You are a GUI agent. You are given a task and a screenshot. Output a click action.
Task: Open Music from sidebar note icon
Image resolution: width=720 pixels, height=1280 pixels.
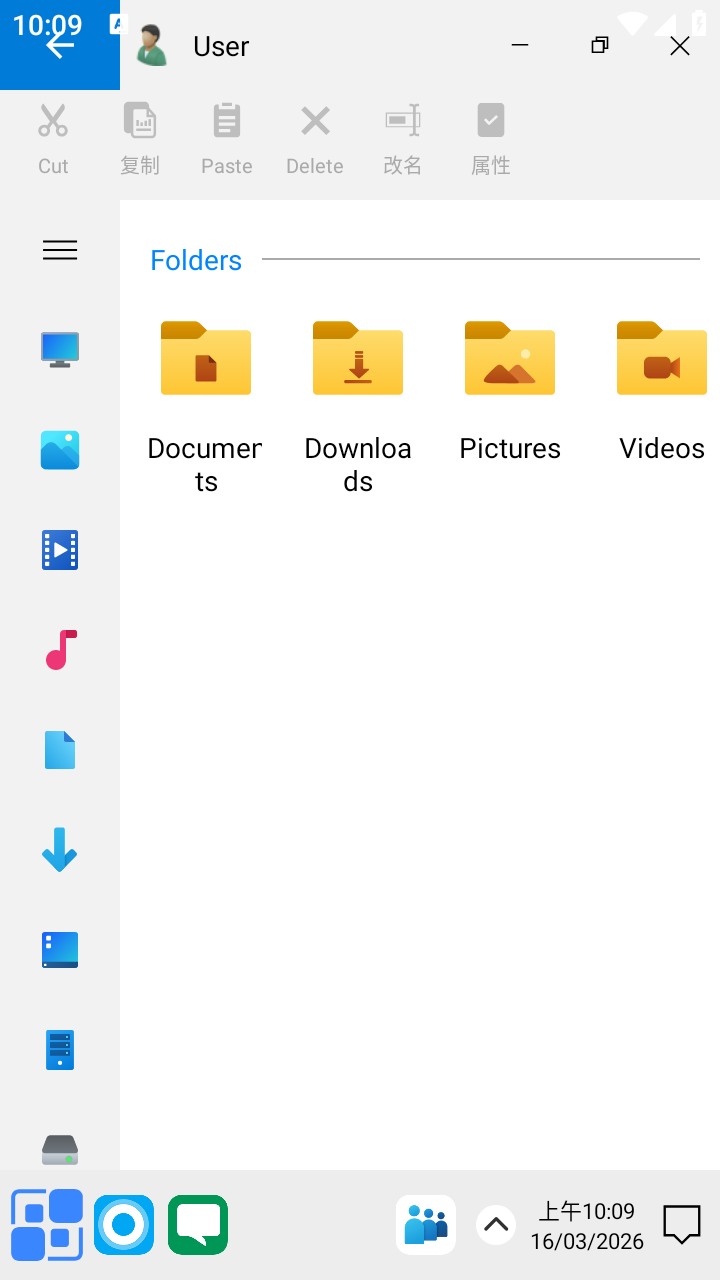click(60, 650)
